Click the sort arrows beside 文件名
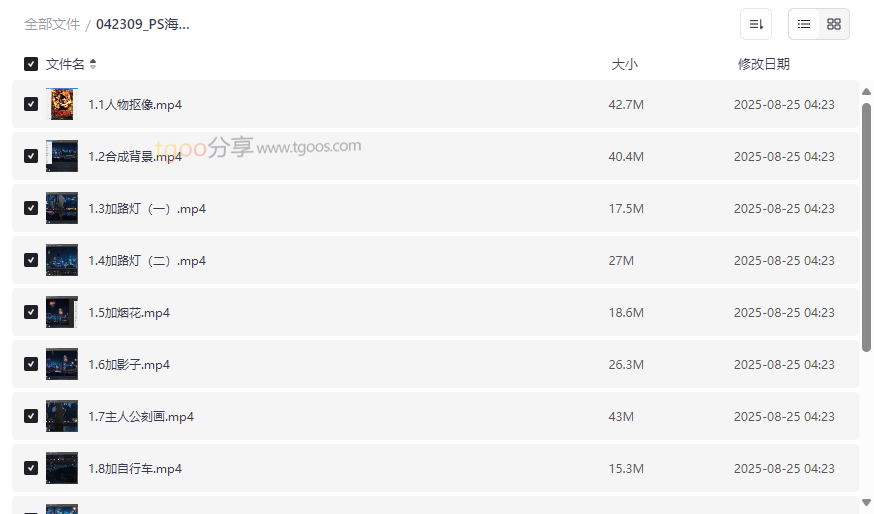Image resolution: width=874 pixels, height=514 pixels. [93, 64]
